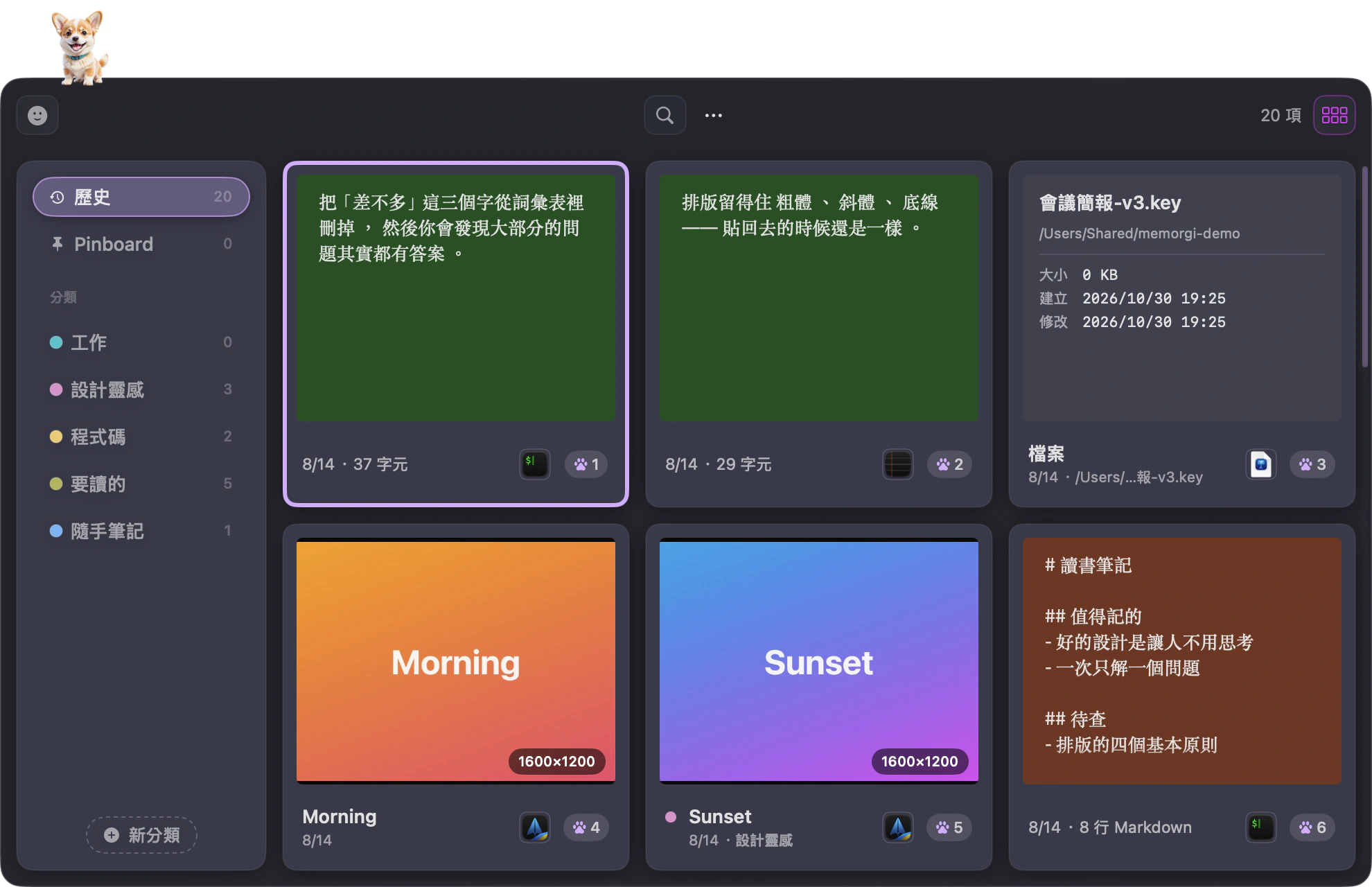Image resolution: width=1372 pixels, height=887 pixels.
Task: Click the 新分類 add category button
Action: click(x=141, y=835)
